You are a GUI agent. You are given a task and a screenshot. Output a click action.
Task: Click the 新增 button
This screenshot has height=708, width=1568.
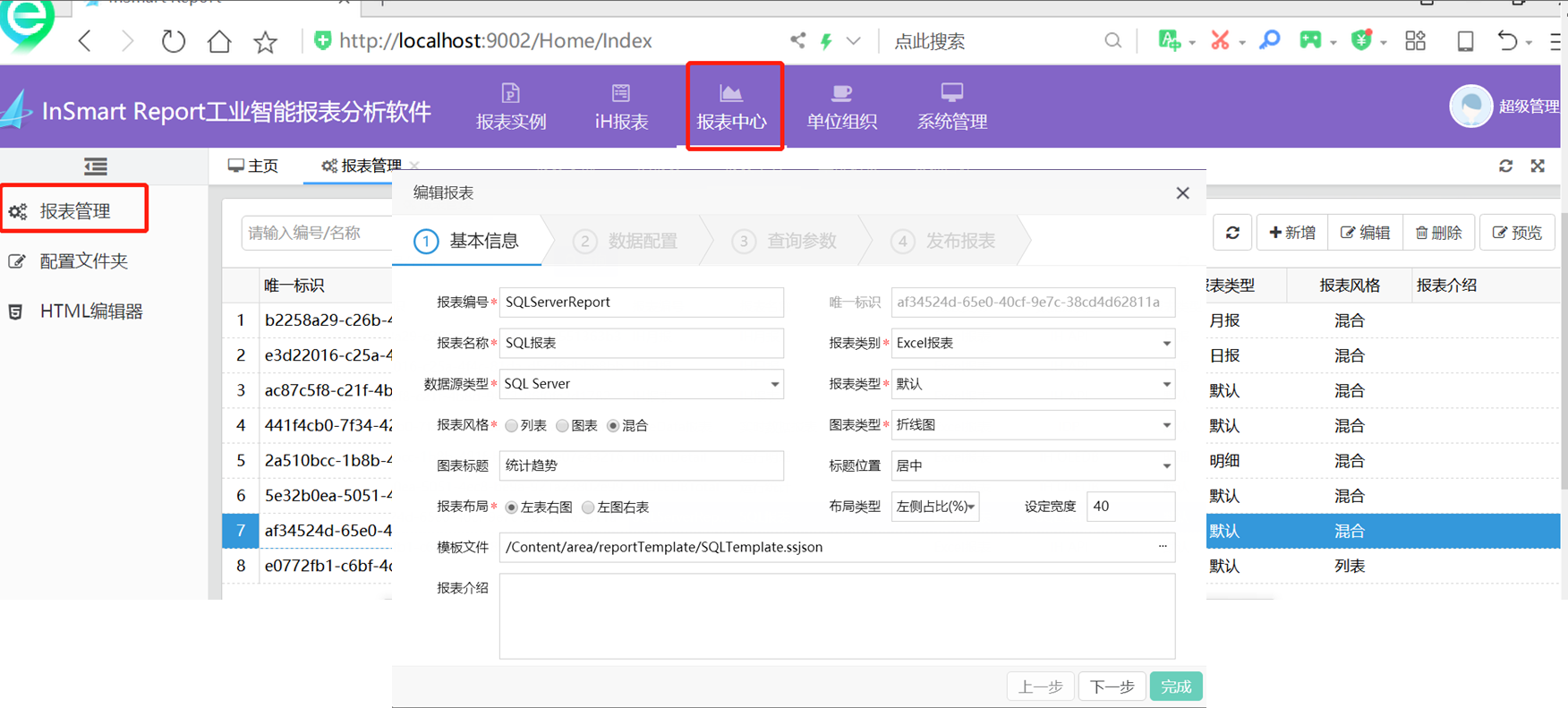coord(1292,233)
